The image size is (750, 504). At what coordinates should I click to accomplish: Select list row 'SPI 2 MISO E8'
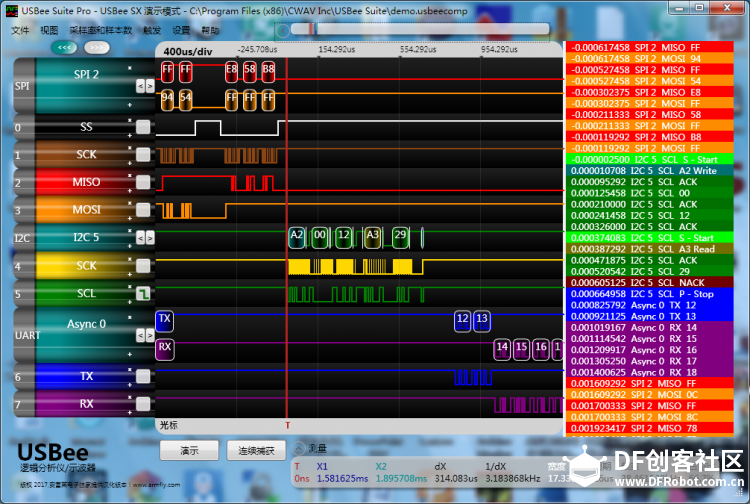(650, 92)
